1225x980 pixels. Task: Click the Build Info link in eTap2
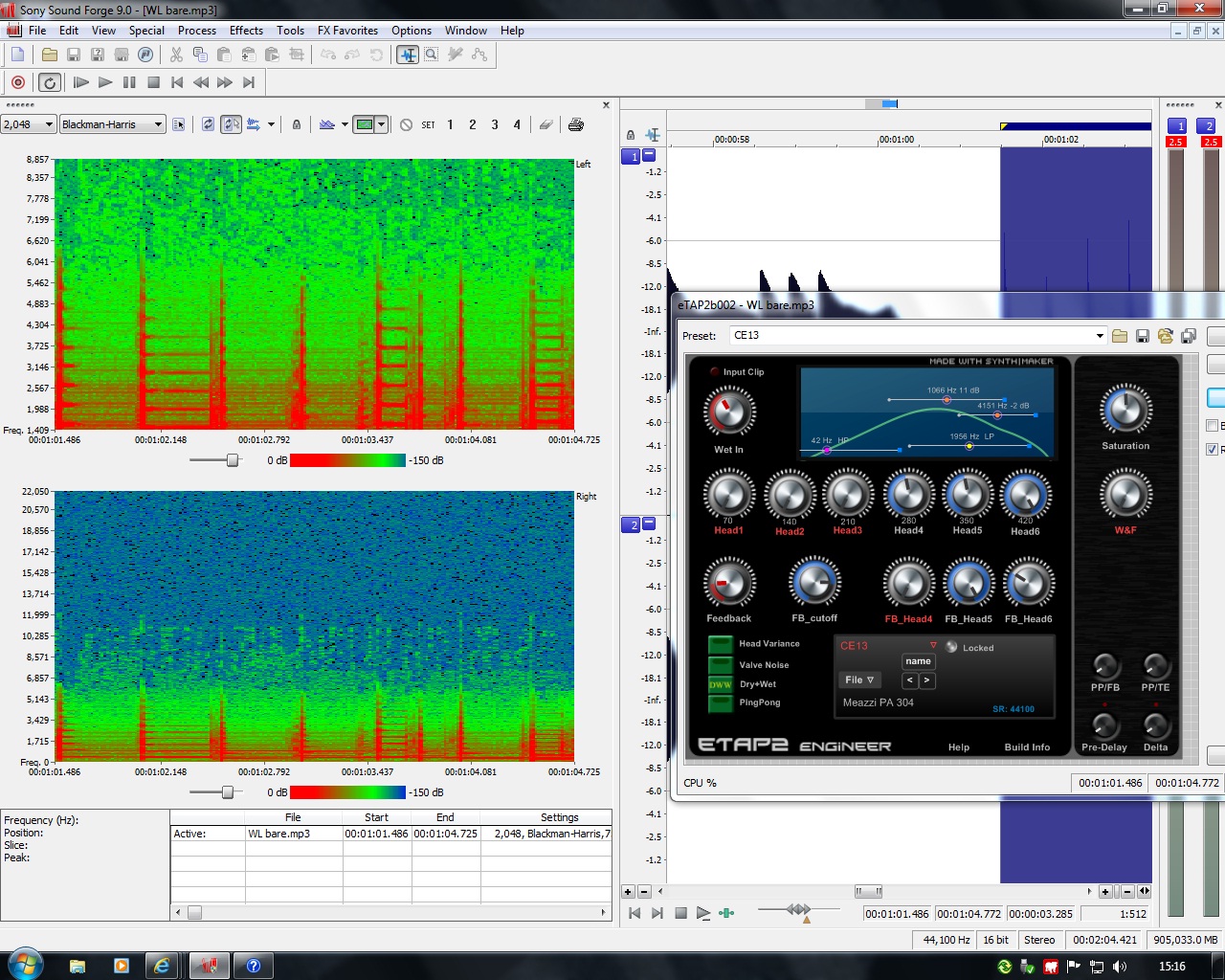[1027, 747]
